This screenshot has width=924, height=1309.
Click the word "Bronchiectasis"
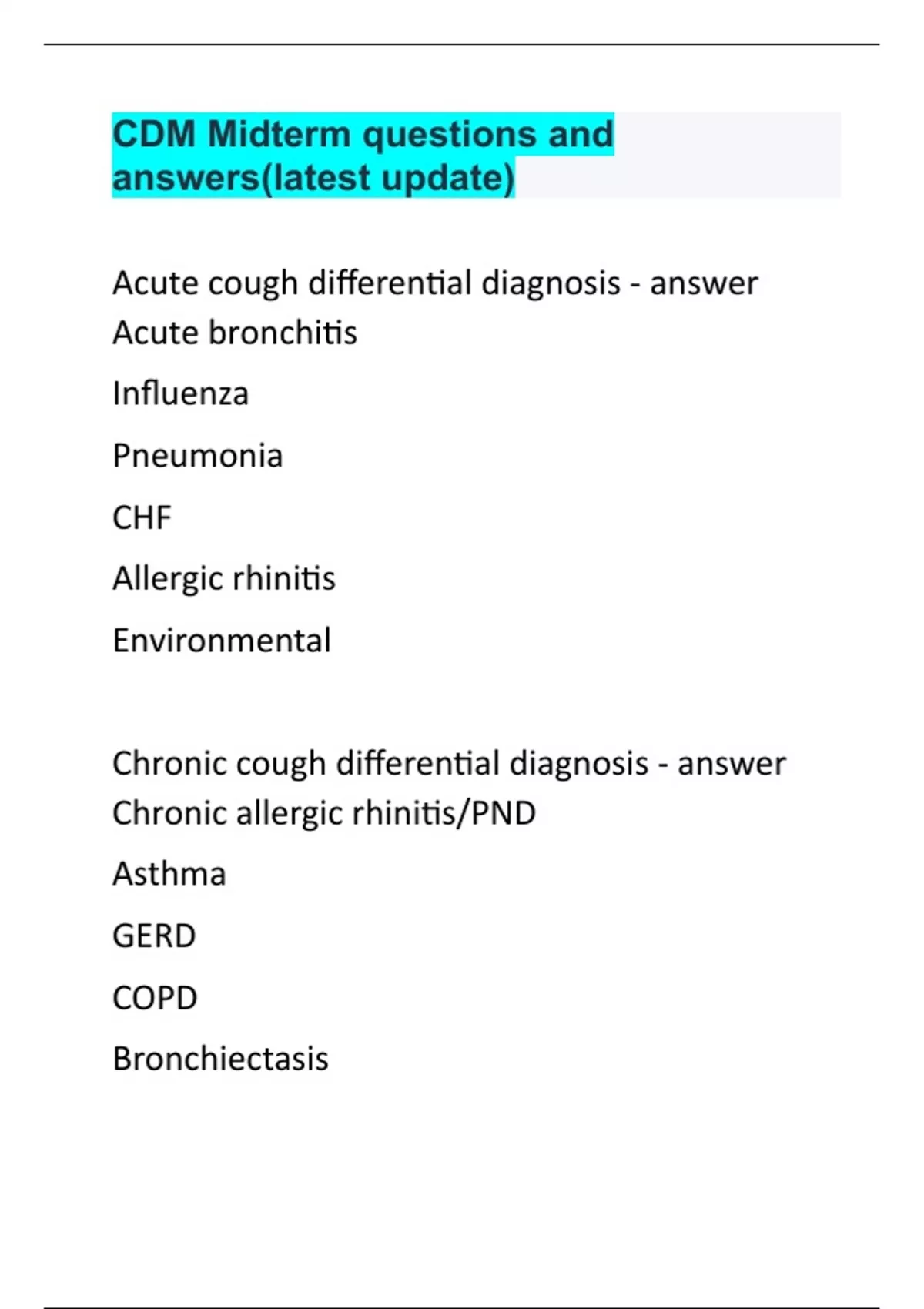[220, 1059]
